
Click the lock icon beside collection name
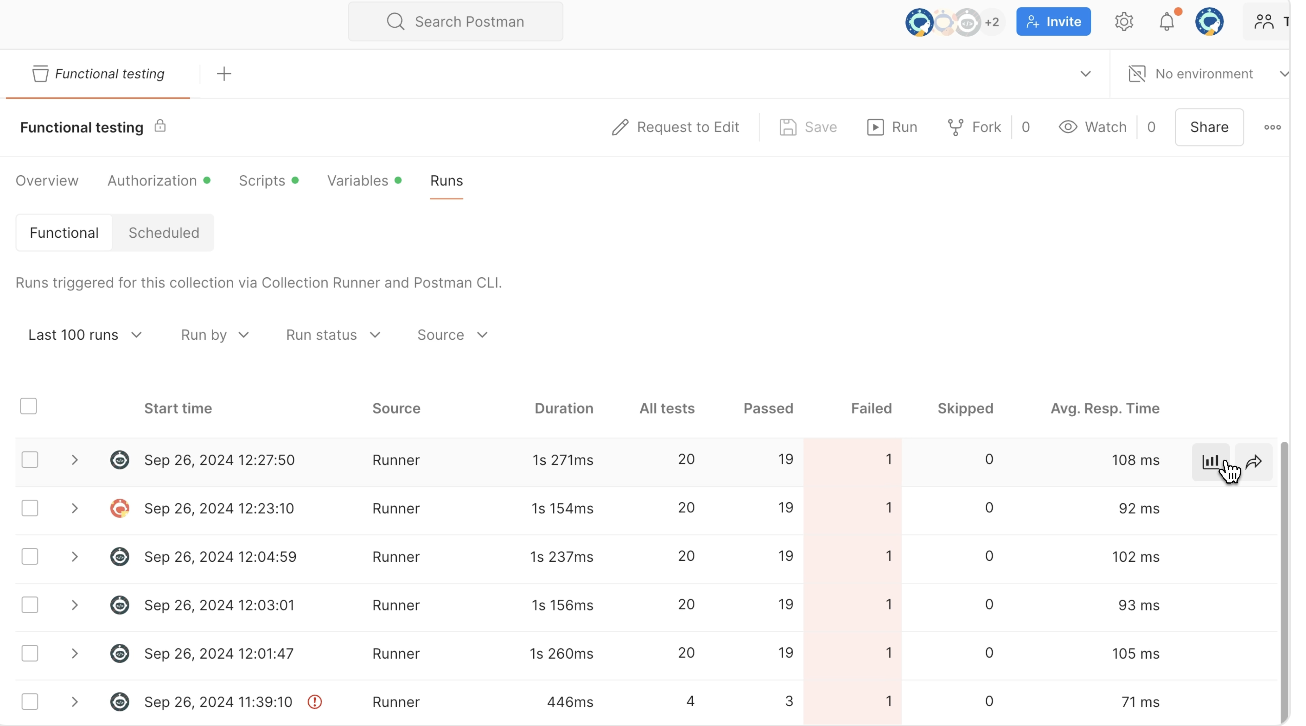(160, 127)
